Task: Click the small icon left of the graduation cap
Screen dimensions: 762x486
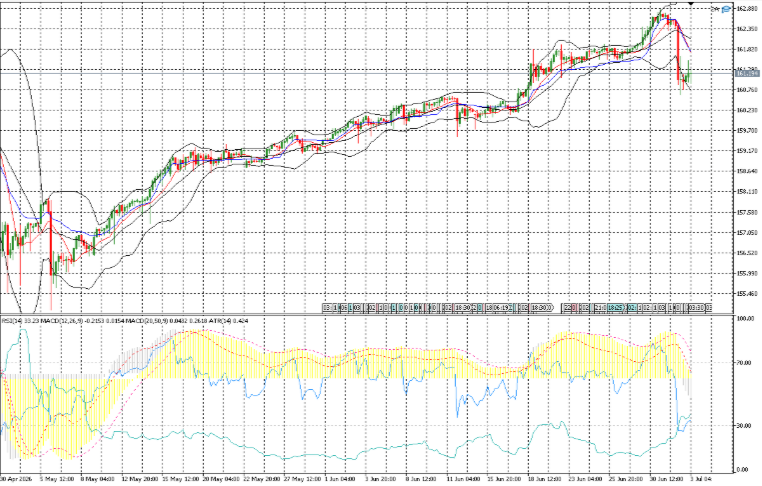Action: point(716,9)
